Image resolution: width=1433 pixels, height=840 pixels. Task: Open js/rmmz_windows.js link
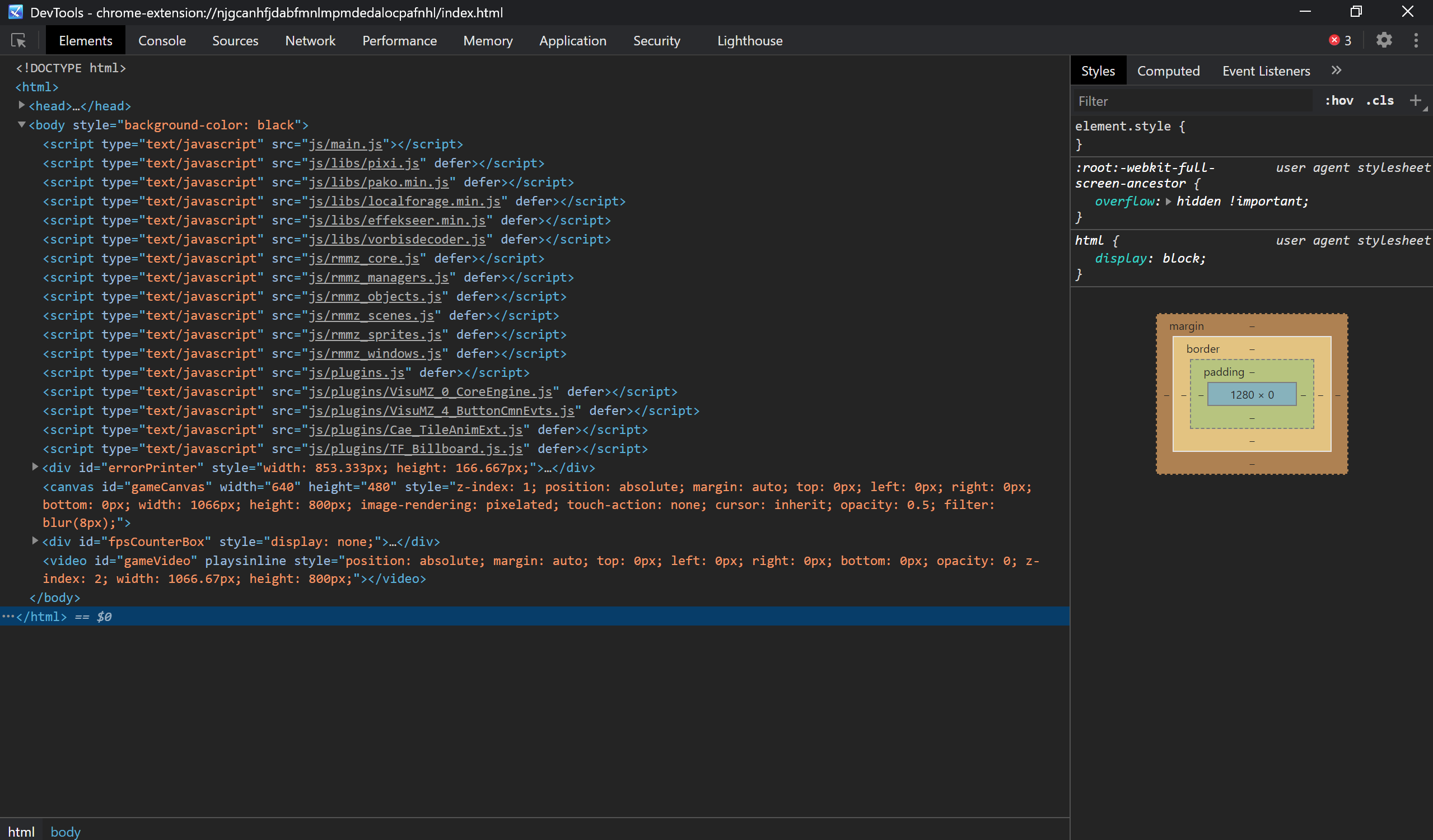pos(375,354)
